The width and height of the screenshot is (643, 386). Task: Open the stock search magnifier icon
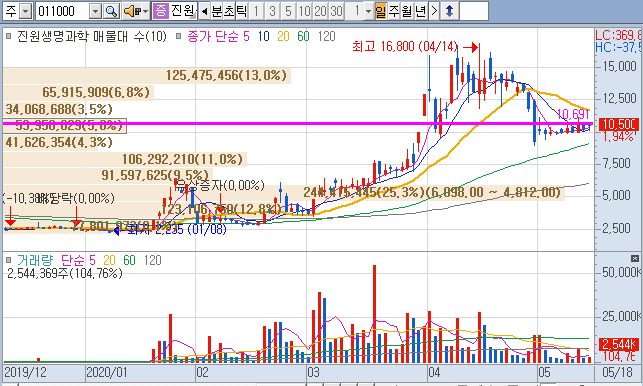(x=112, y=11)
